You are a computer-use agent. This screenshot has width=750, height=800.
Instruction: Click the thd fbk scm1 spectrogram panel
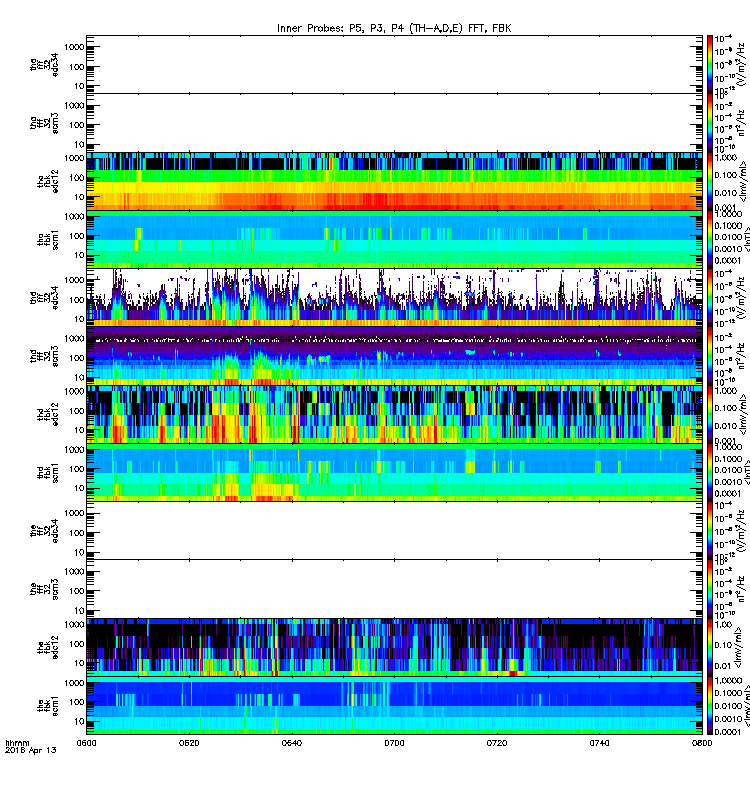(x=394, y=473)
